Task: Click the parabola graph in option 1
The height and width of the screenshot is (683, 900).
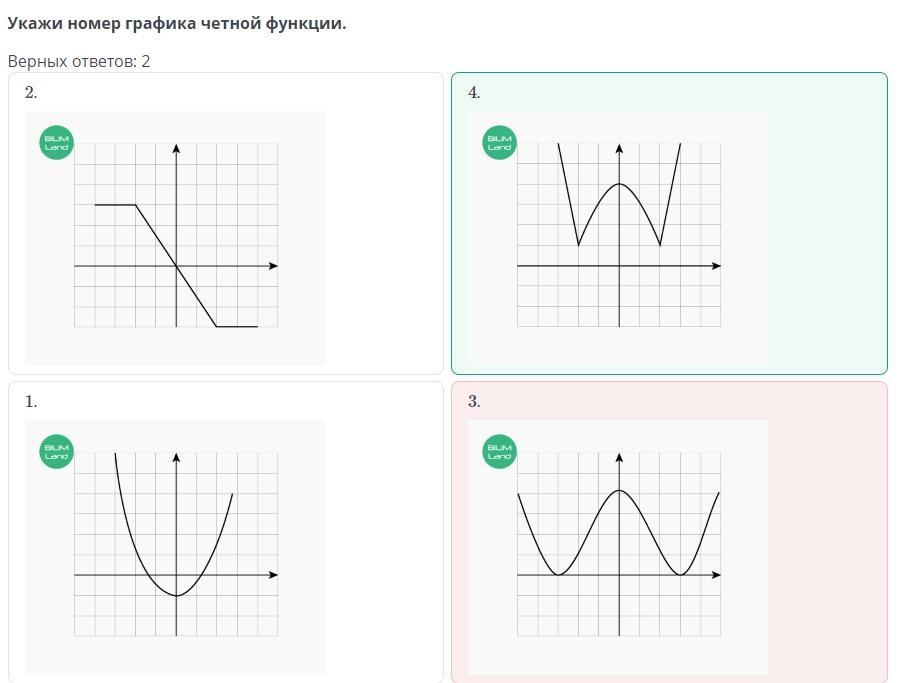Action: pos(176,546)
